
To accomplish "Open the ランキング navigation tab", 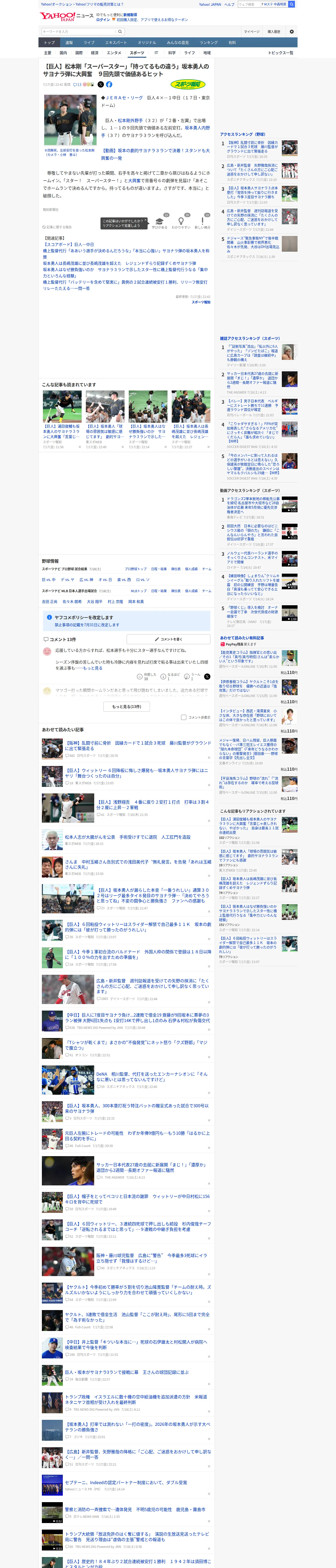I will [x=209, y=43].
